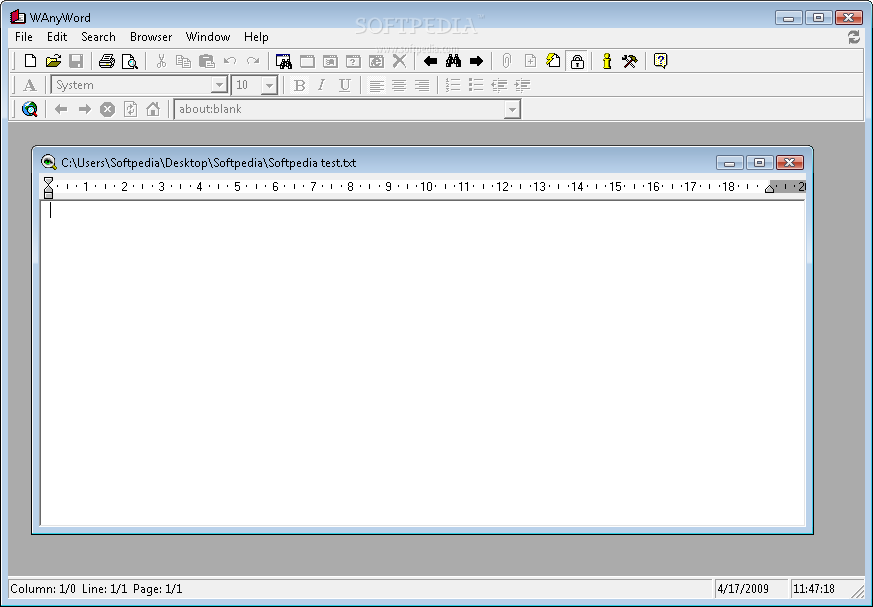
Task: Go to next result with black right arrow
Action: point(476,61)
